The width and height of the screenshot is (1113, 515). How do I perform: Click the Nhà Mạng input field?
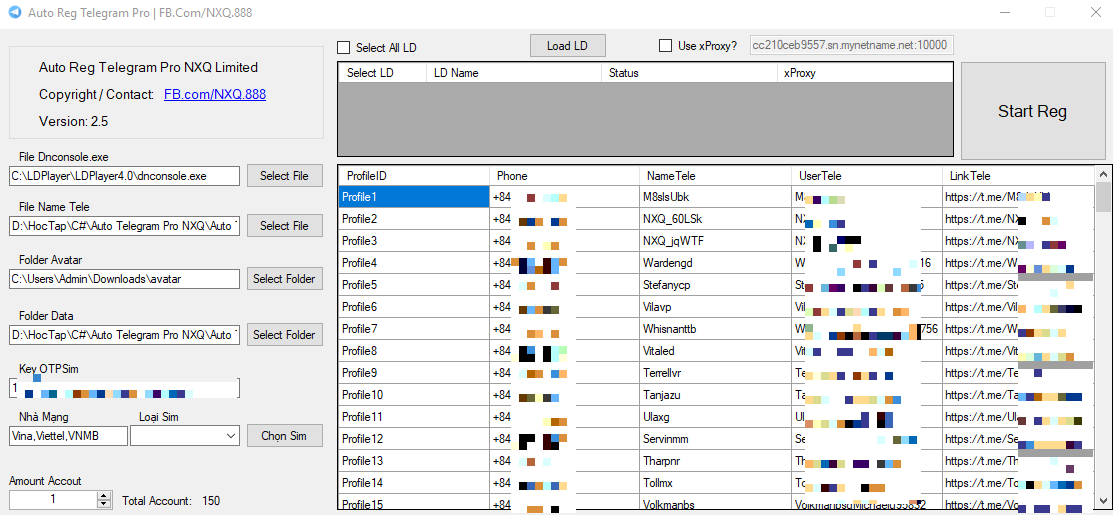(x=69, y=436)
